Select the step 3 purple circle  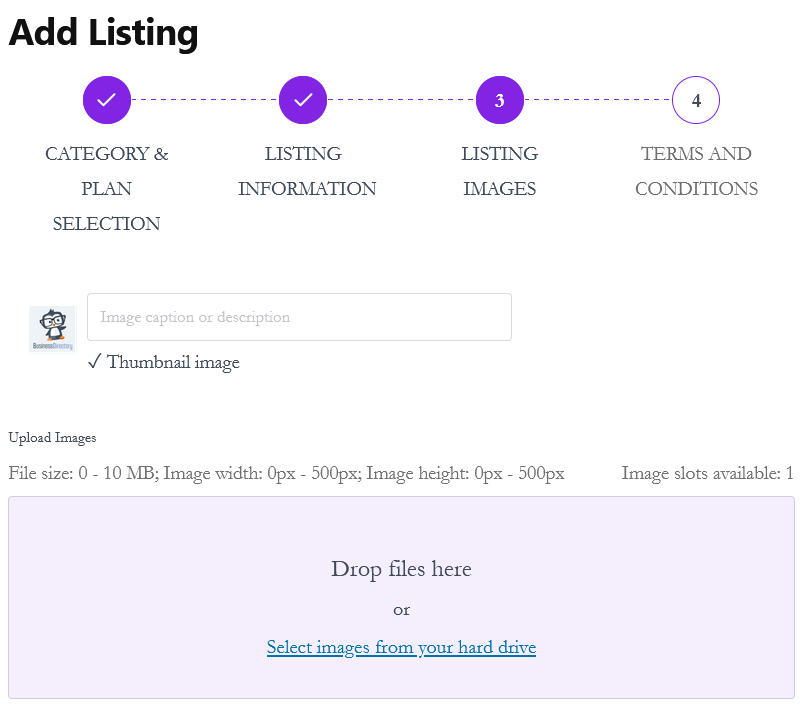[499, 100]
